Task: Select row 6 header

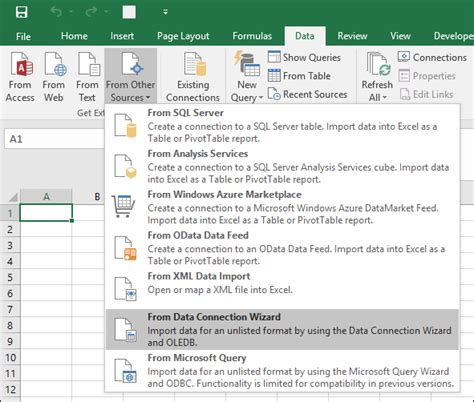Action: (10, 293)
